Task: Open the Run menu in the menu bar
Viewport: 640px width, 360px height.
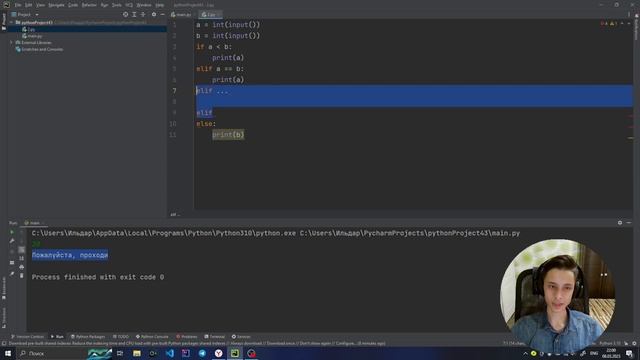Action: click(x=104, y=5)
